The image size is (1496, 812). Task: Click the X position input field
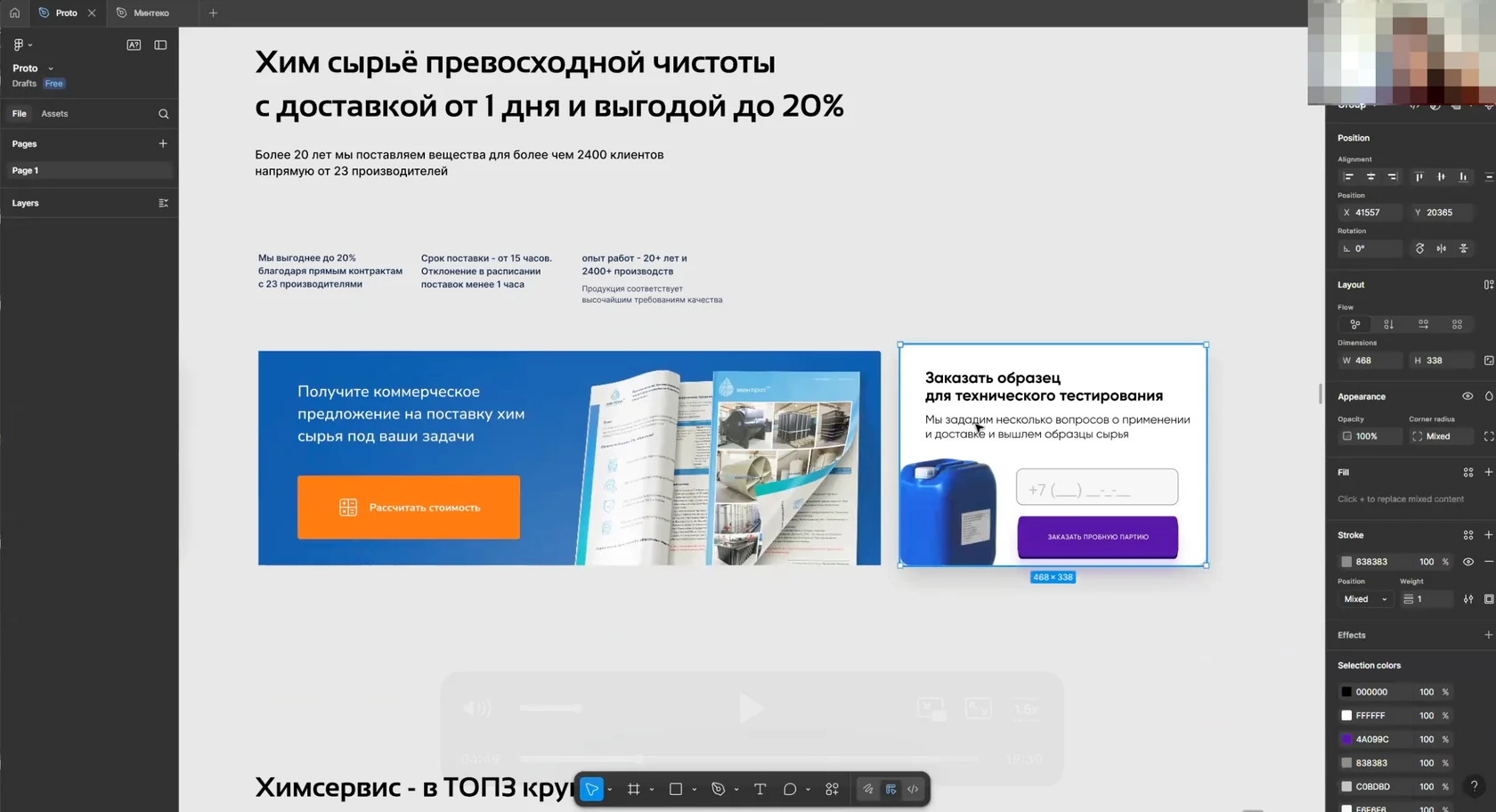[1370, 213]
